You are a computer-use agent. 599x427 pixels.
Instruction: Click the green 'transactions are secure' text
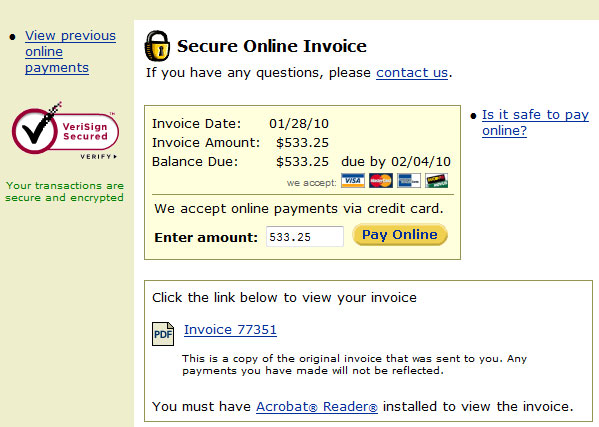coord(64,191)
